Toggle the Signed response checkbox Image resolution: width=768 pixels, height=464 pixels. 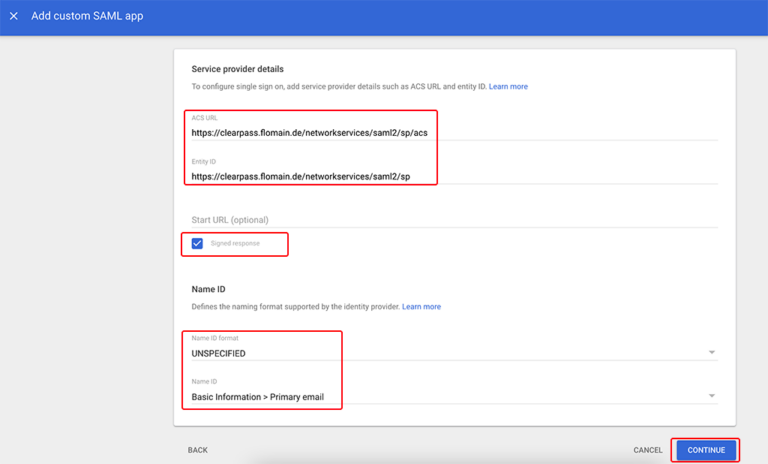(197, 244)
